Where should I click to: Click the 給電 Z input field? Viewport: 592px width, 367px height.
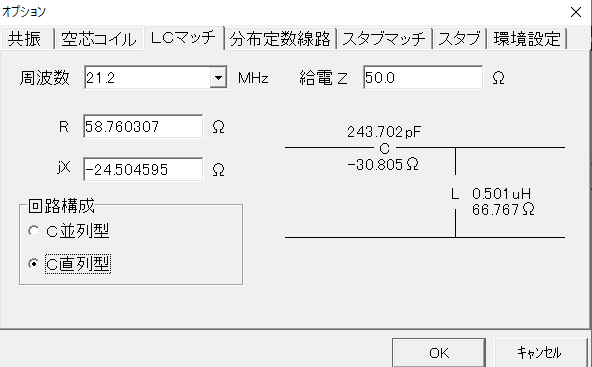pos(423,77)
